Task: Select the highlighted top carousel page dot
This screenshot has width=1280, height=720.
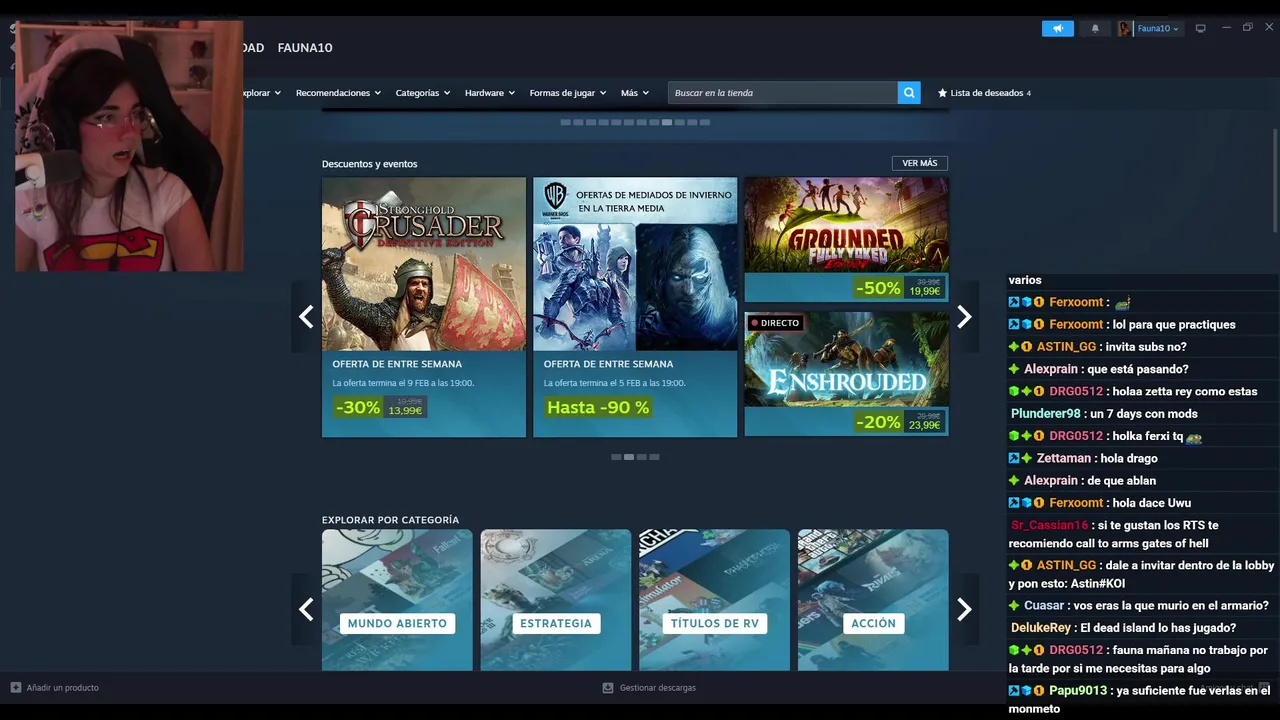Action: tap(667, 122)
